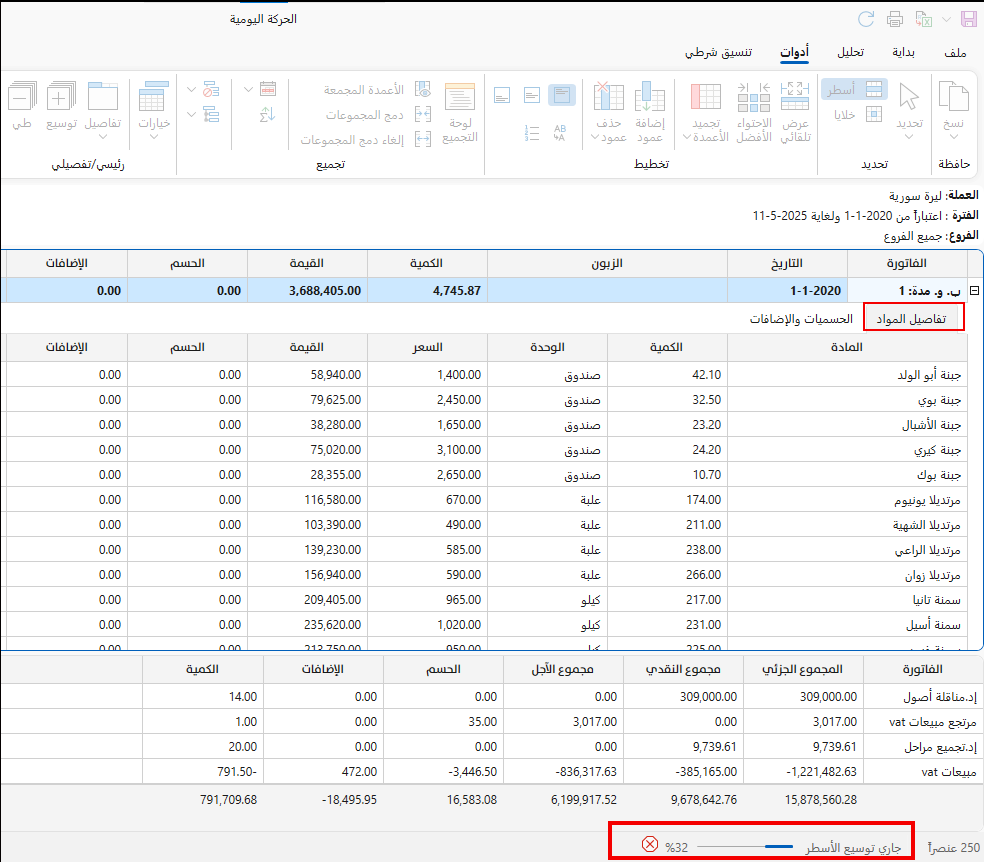Viewport: 984px width, 862px height.
Task: Collapse the ب. و. مدة: 1 invoice row
Action: [x=974, y=290]
